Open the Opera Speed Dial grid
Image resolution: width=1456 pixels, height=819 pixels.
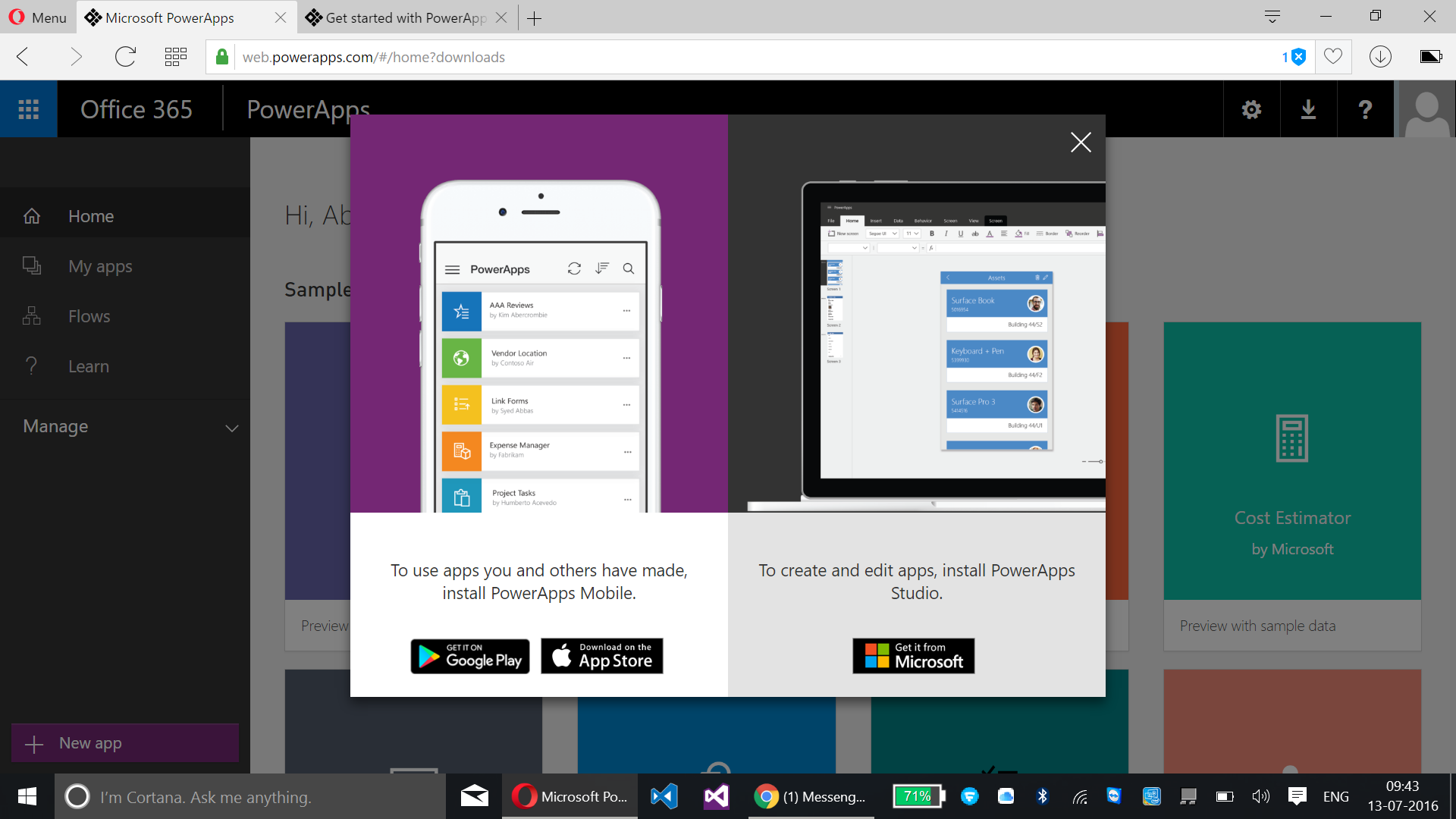coord(176,57)
